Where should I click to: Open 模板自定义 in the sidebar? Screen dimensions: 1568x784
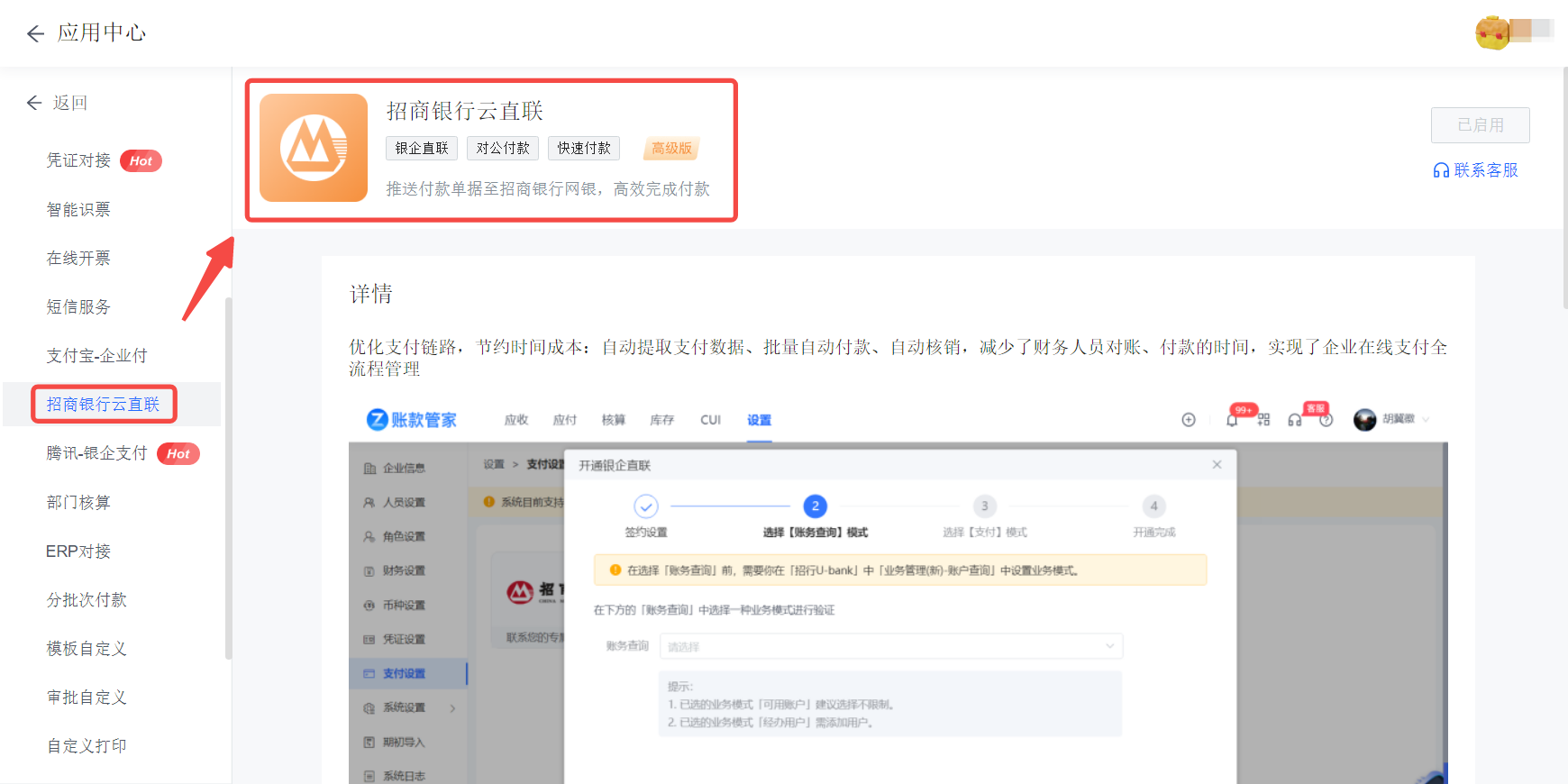pos(87,648)
